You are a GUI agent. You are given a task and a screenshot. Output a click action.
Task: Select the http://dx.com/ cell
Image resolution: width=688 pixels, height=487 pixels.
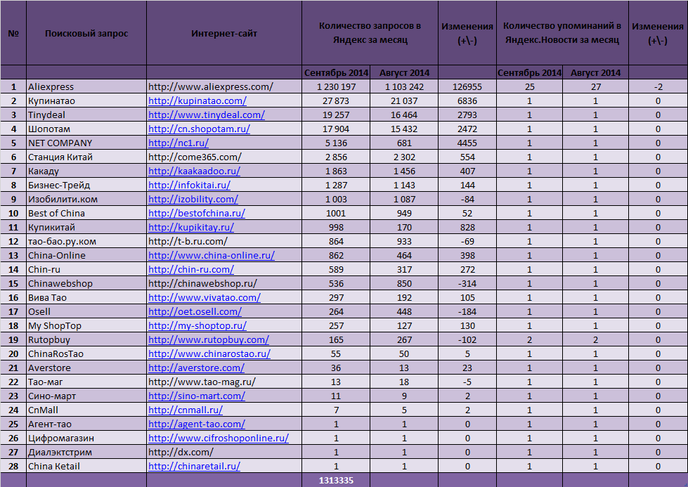[224, 452]
